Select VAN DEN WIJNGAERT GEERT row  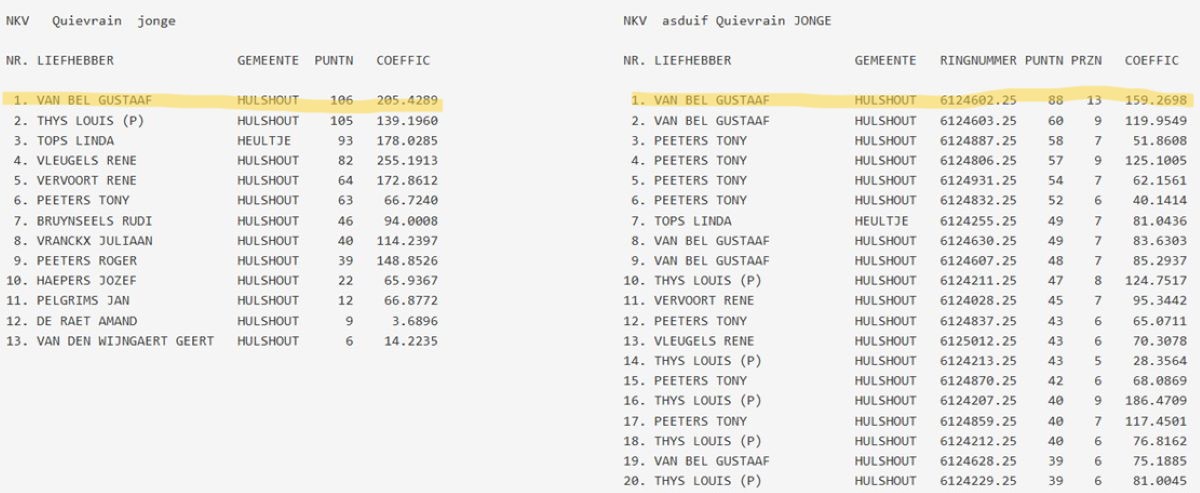pos(125,341)
